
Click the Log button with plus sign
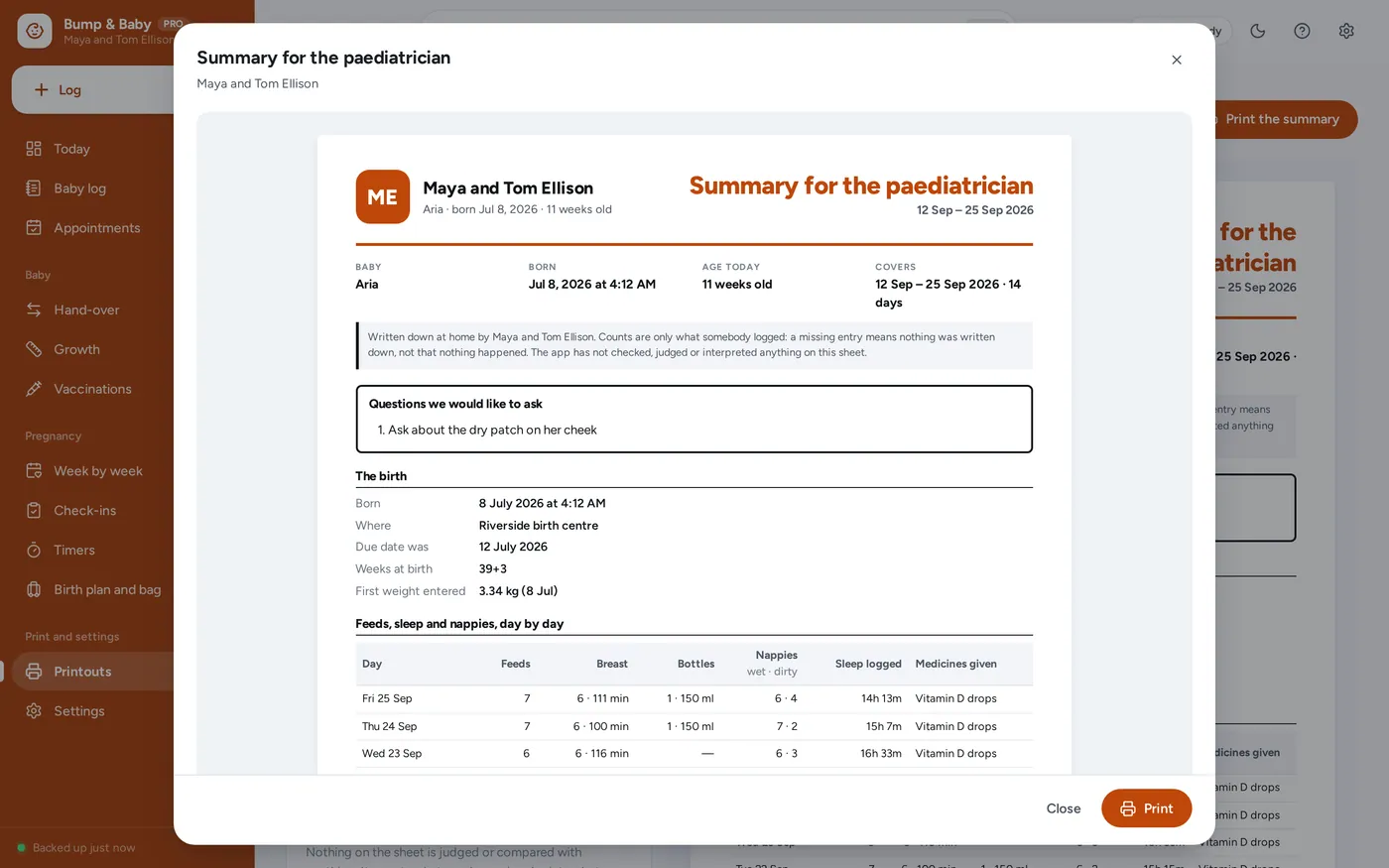92,89
